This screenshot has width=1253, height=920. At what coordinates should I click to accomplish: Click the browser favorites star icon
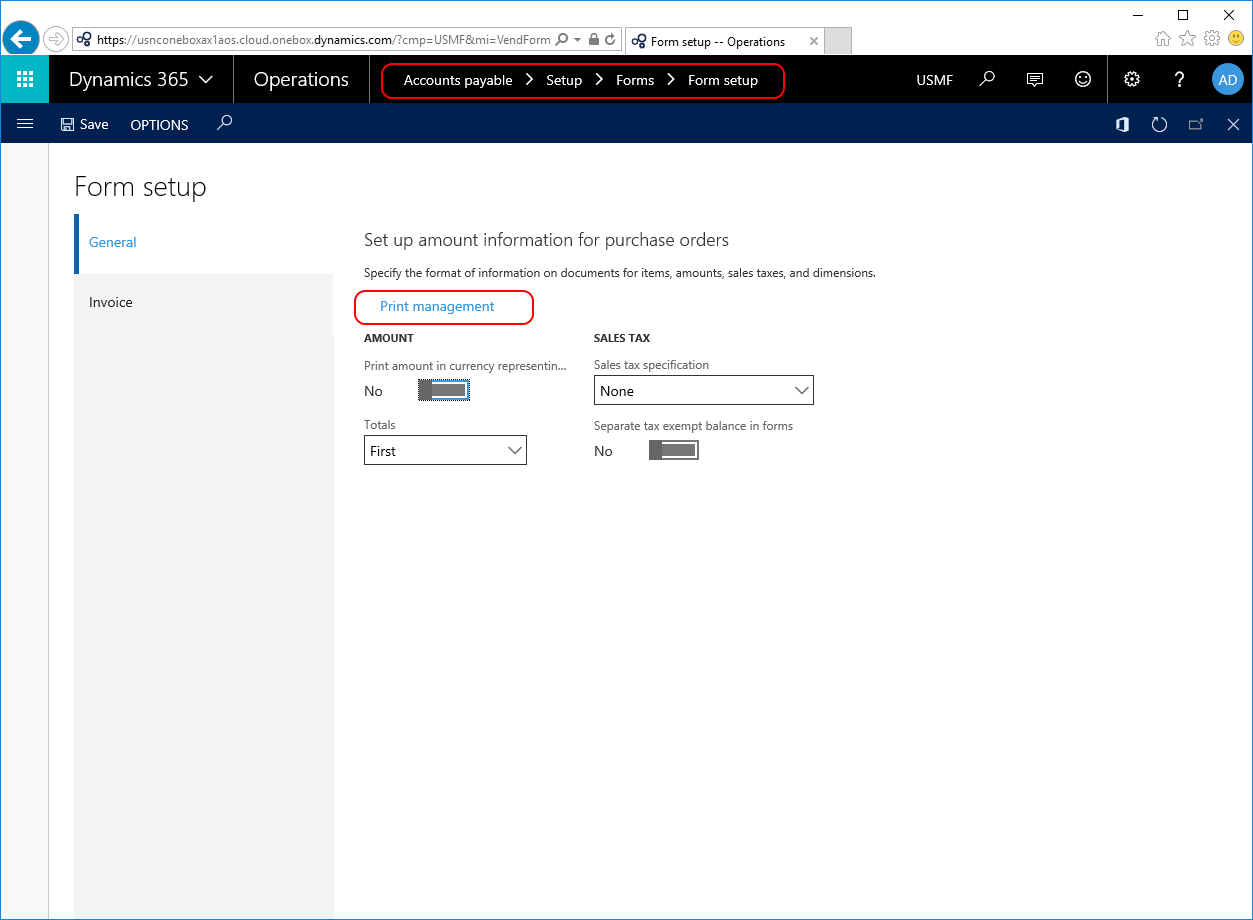1187,38
